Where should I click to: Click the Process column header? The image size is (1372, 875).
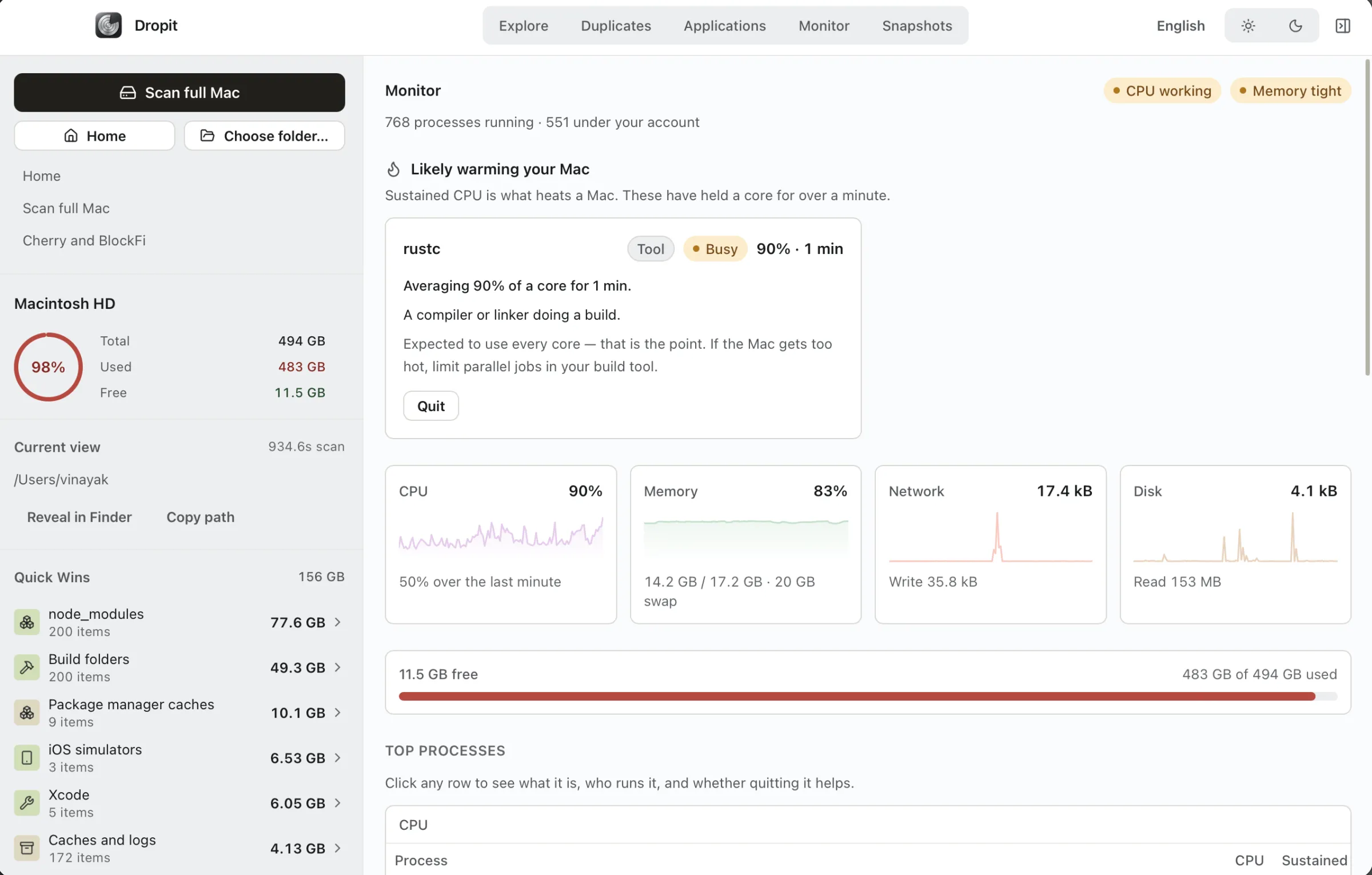click(421, 860)
